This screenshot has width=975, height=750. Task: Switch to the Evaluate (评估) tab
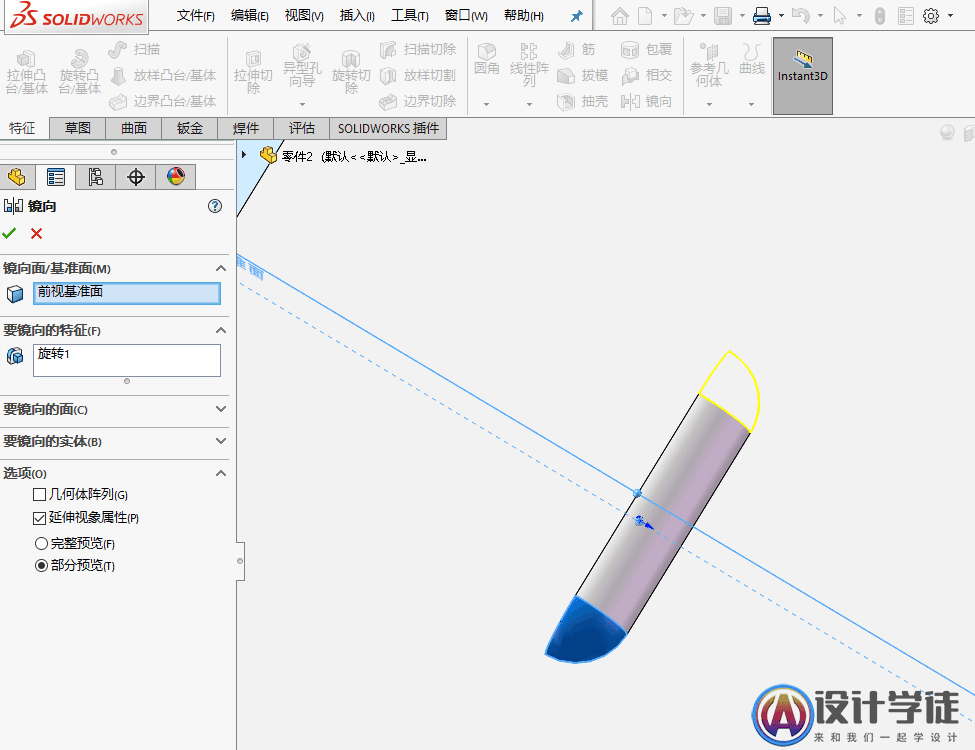click(x=302, y=128)
